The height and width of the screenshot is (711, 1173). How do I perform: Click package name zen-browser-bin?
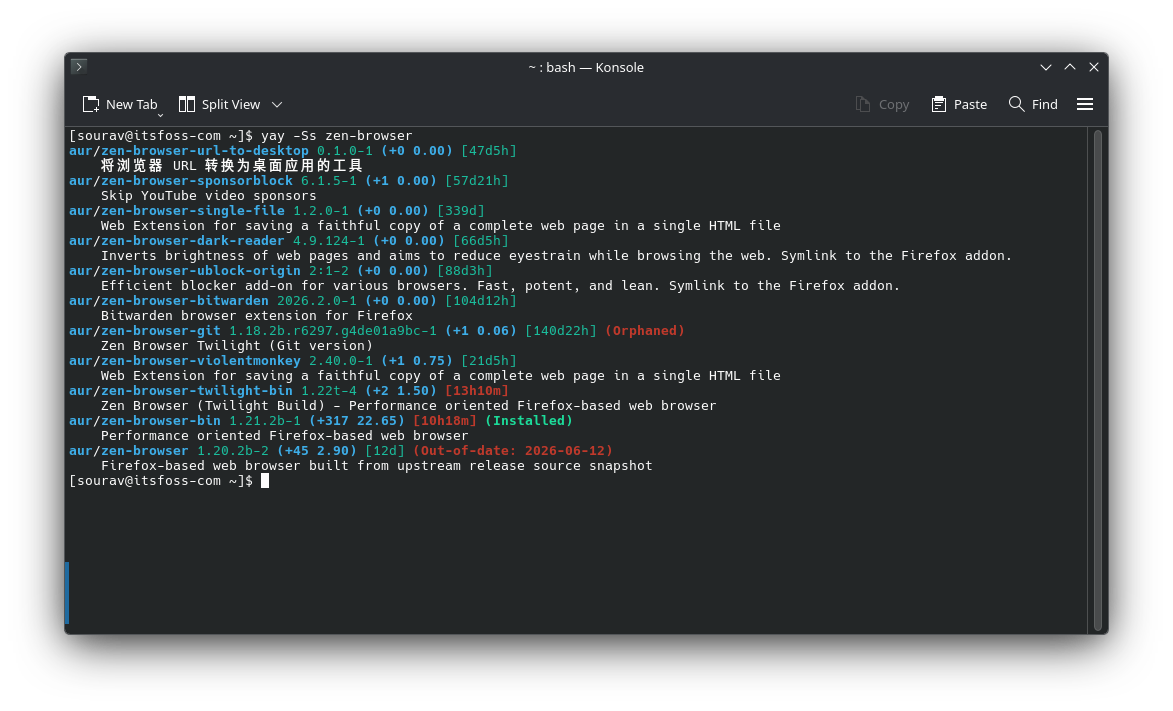161,420
